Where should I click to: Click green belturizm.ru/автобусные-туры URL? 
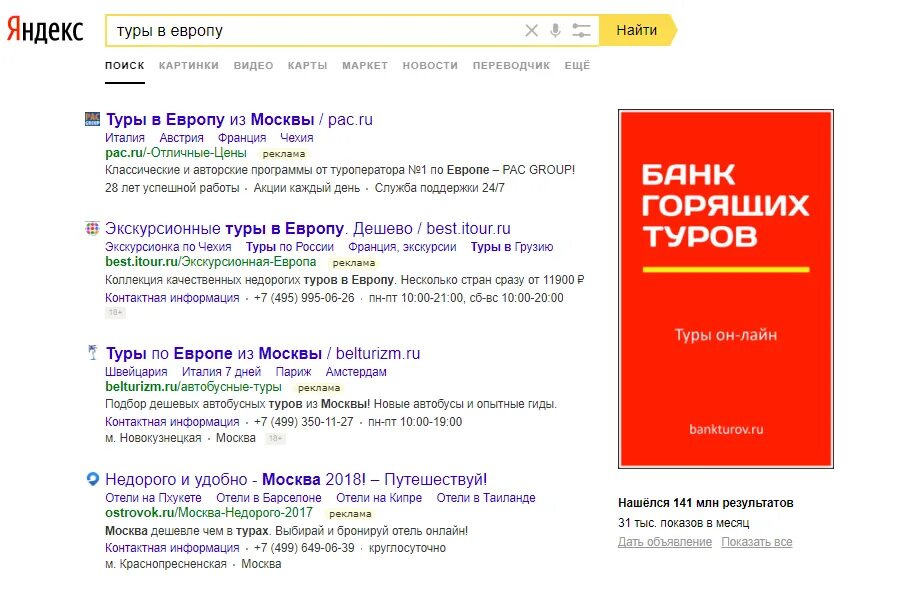pyautogui.click(x=194, y=387)
